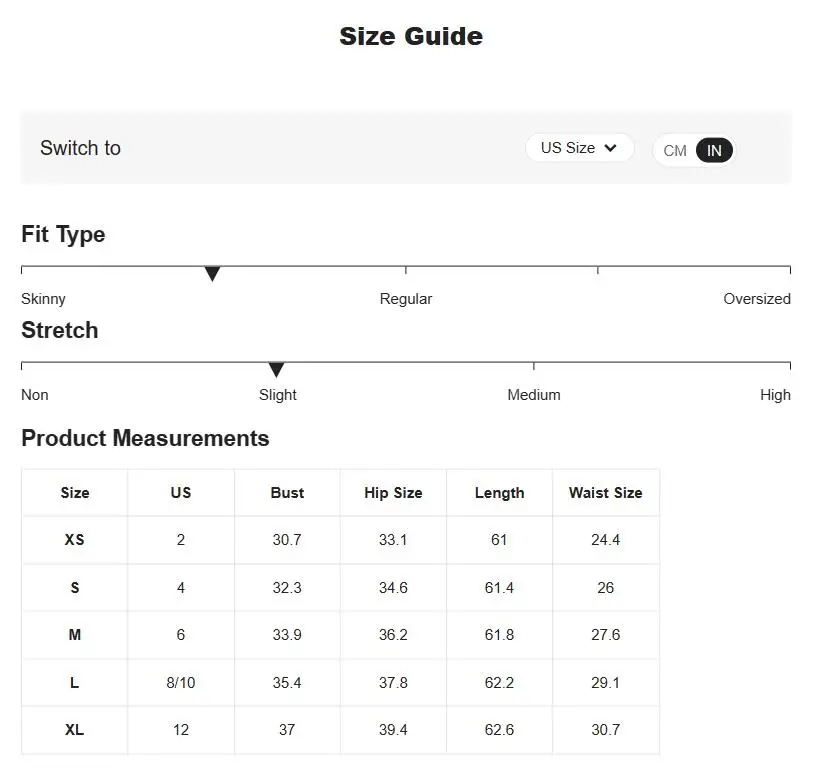
Task: Click the High stretch label
Action: point(775,395)
